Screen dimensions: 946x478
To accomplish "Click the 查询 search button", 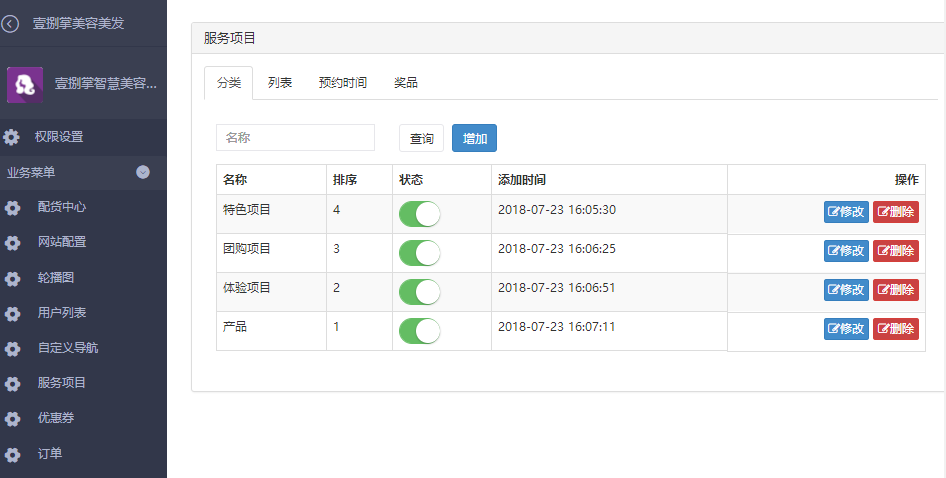I will tap(421, 138).
